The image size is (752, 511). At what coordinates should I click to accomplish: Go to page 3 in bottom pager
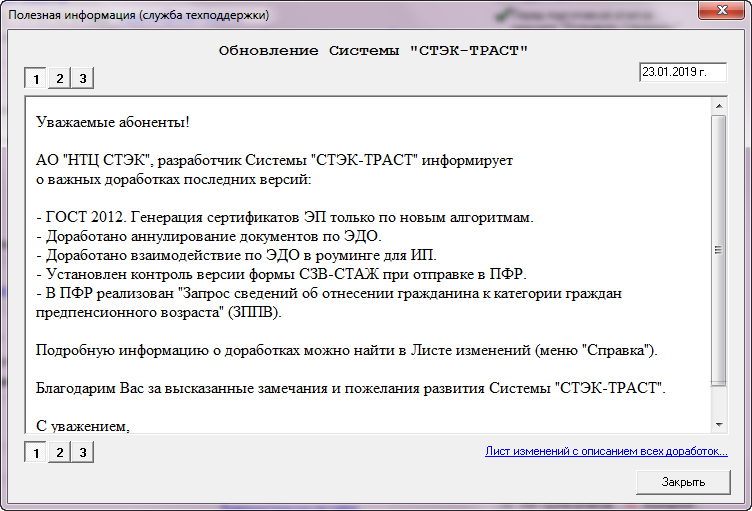click(x=82, y=452)
